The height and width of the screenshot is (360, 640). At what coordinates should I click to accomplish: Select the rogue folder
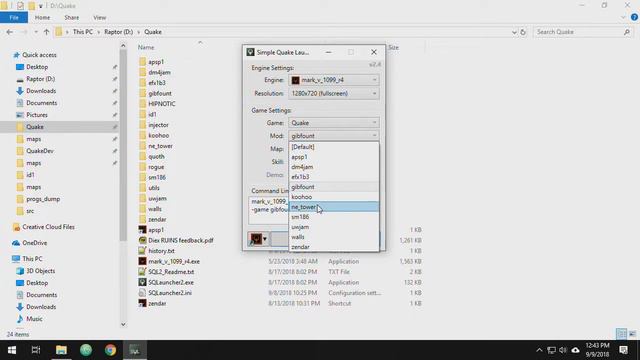(x=156, y=167)
